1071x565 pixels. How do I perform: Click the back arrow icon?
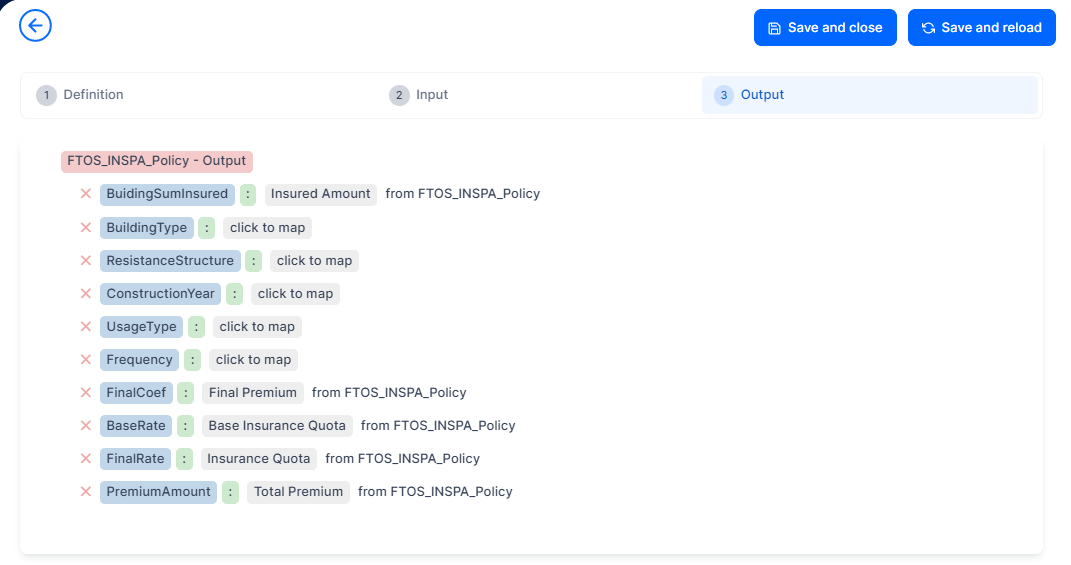tap(35, 26)
